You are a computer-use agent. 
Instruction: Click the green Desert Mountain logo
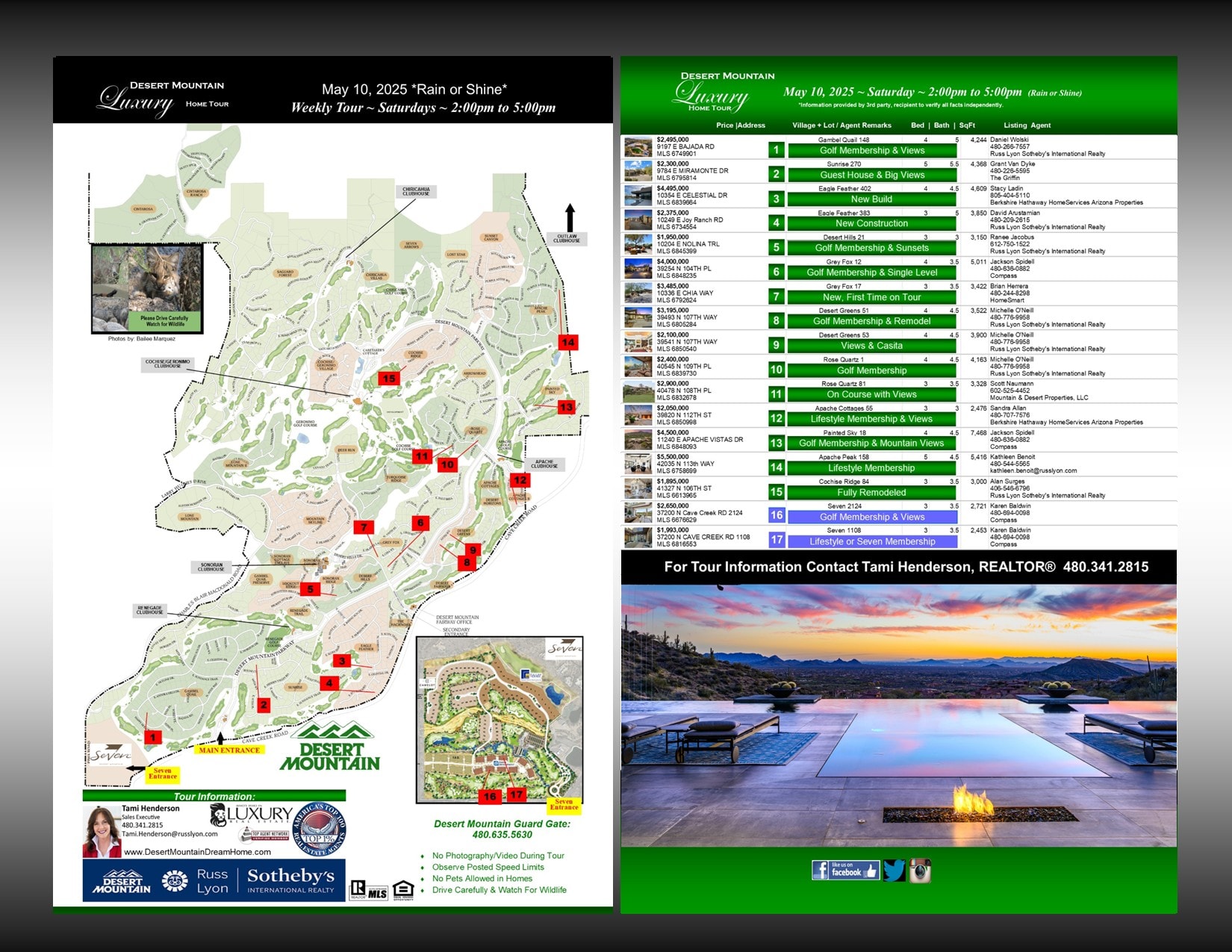coord(330,748)
